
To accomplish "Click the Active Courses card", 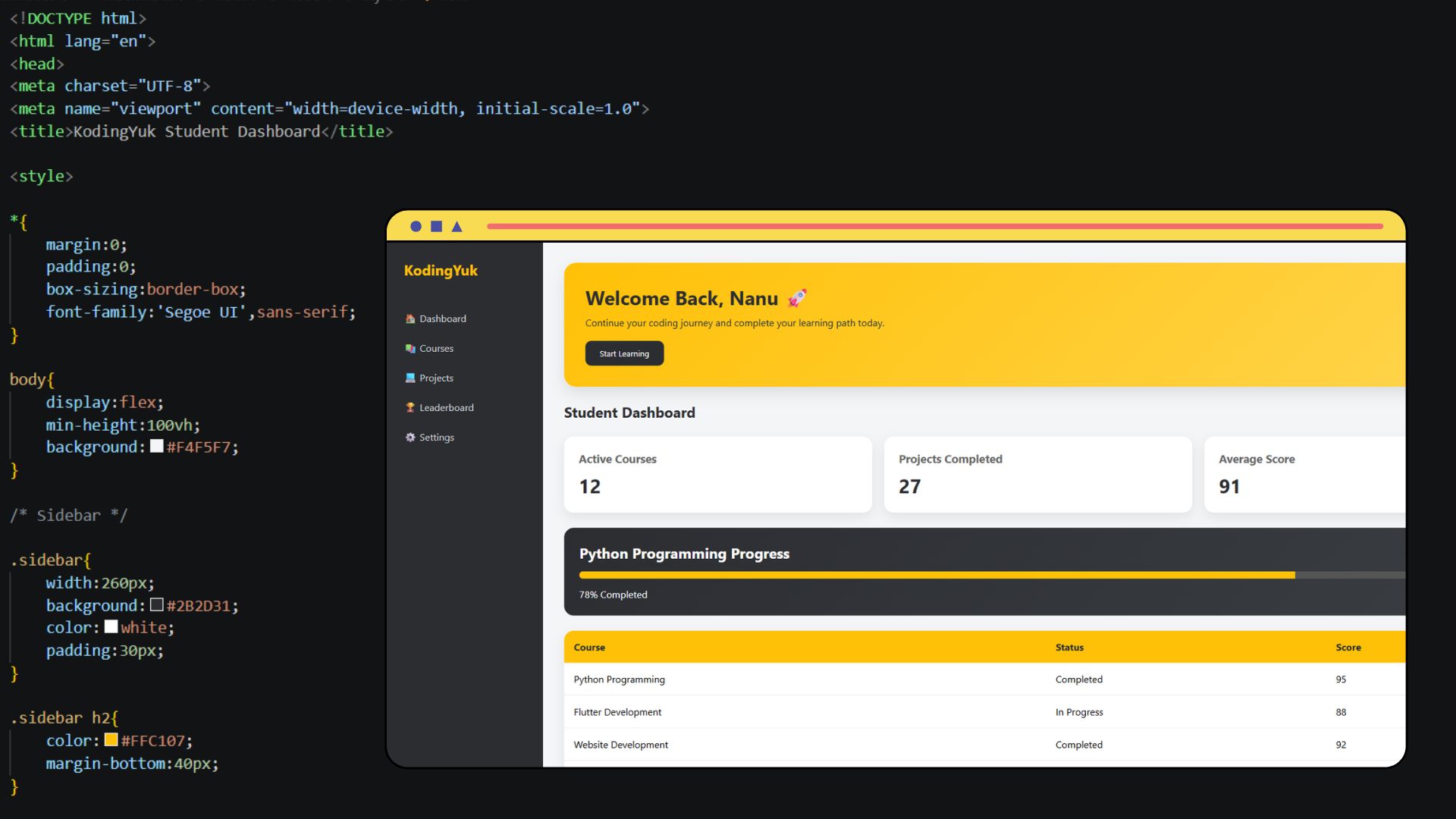I will tap(717, 474).
